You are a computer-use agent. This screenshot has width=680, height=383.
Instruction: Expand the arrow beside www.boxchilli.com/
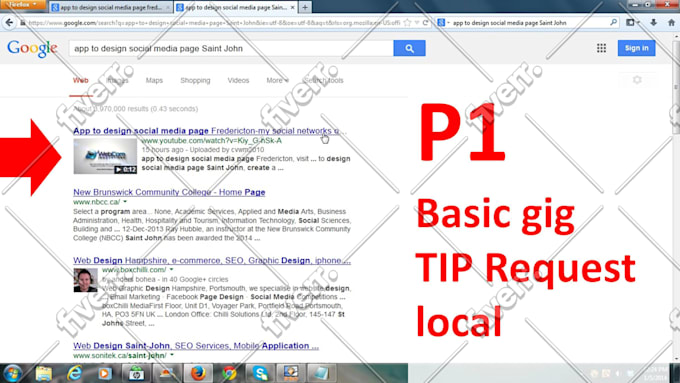pos(171,269)
